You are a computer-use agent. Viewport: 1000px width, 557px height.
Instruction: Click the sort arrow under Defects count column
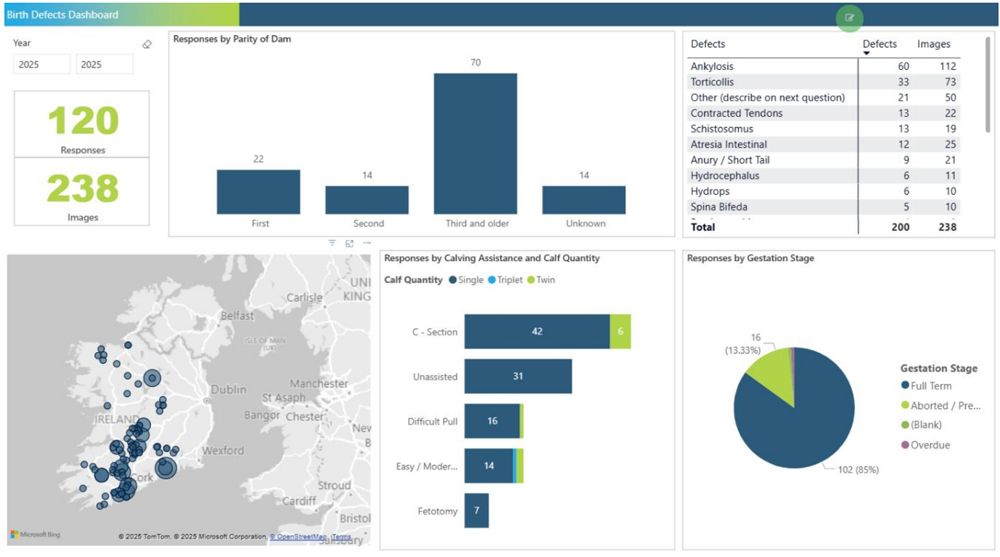866,53
